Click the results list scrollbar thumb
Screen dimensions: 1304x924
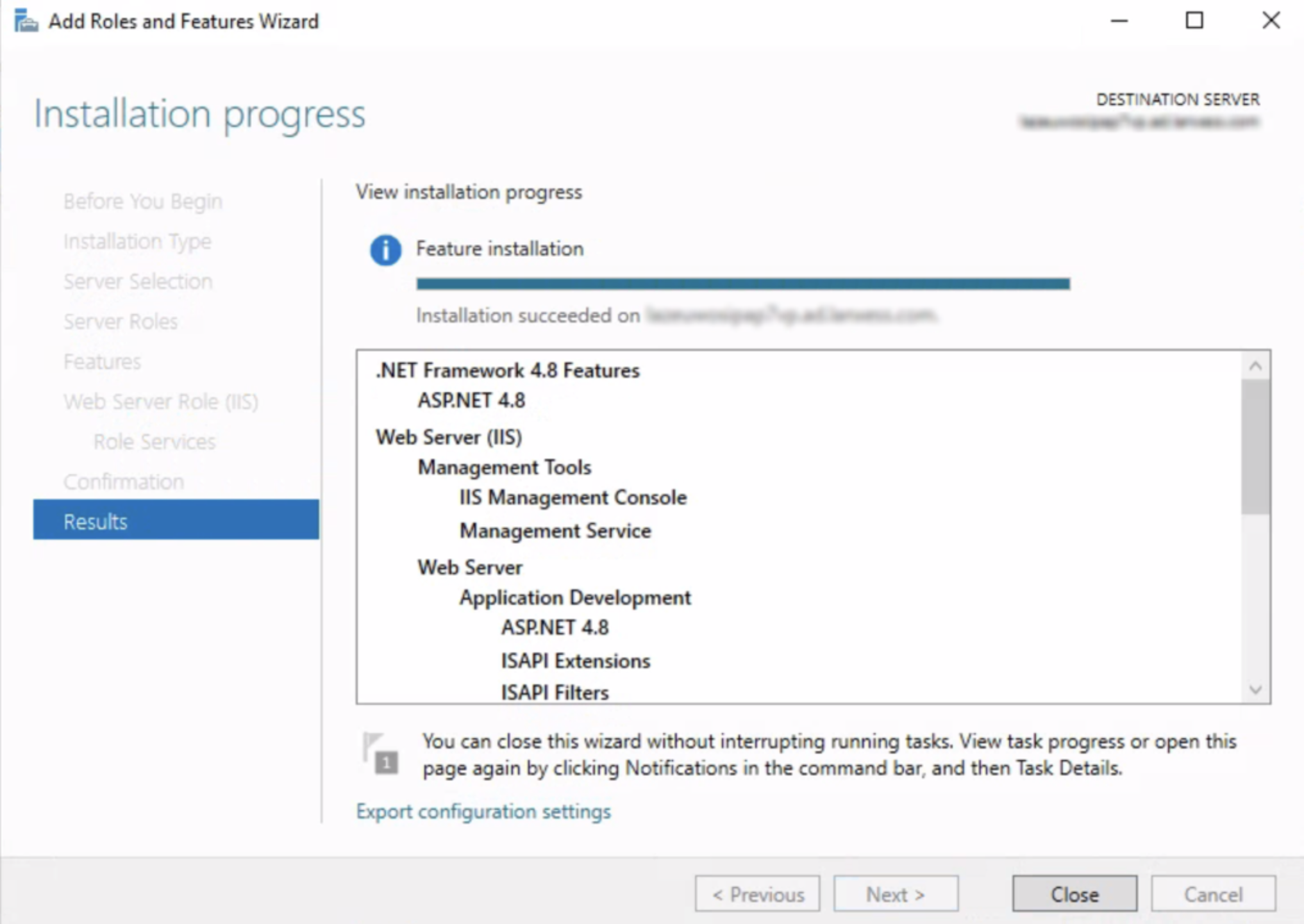coord(1255,447)
